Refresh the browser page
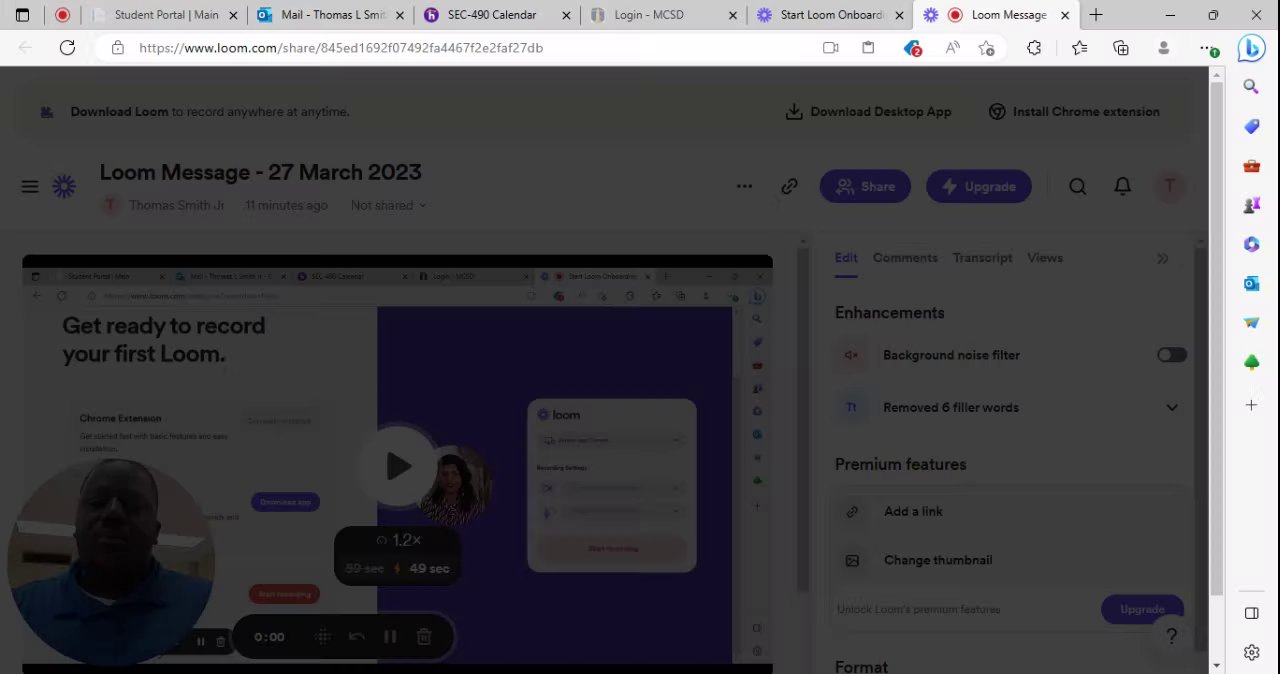Viewport: 1280px width, 674px height. 67,47
